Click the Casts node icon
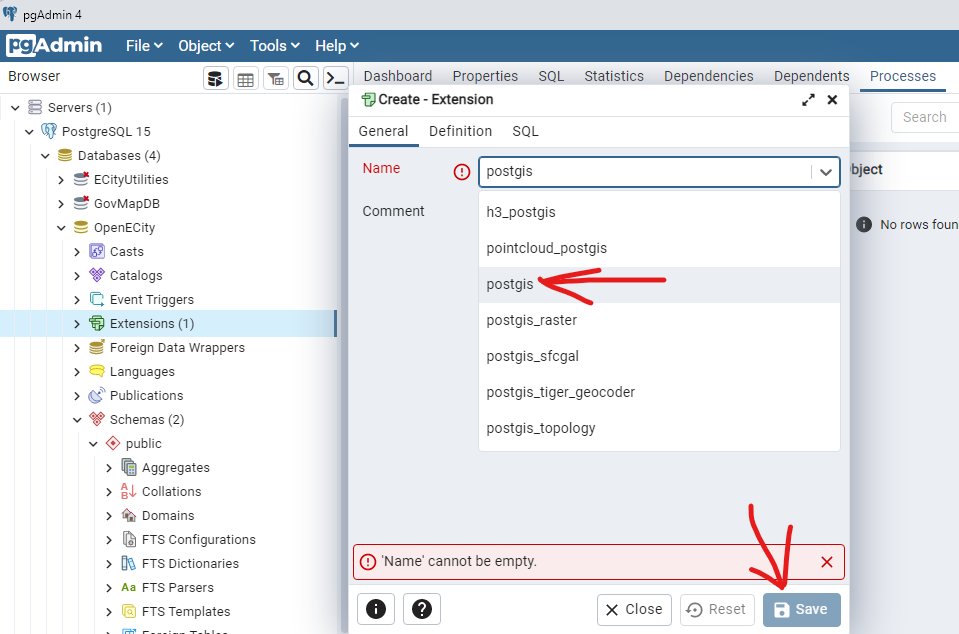The image size is (959, 634). [x=97, y=251]
